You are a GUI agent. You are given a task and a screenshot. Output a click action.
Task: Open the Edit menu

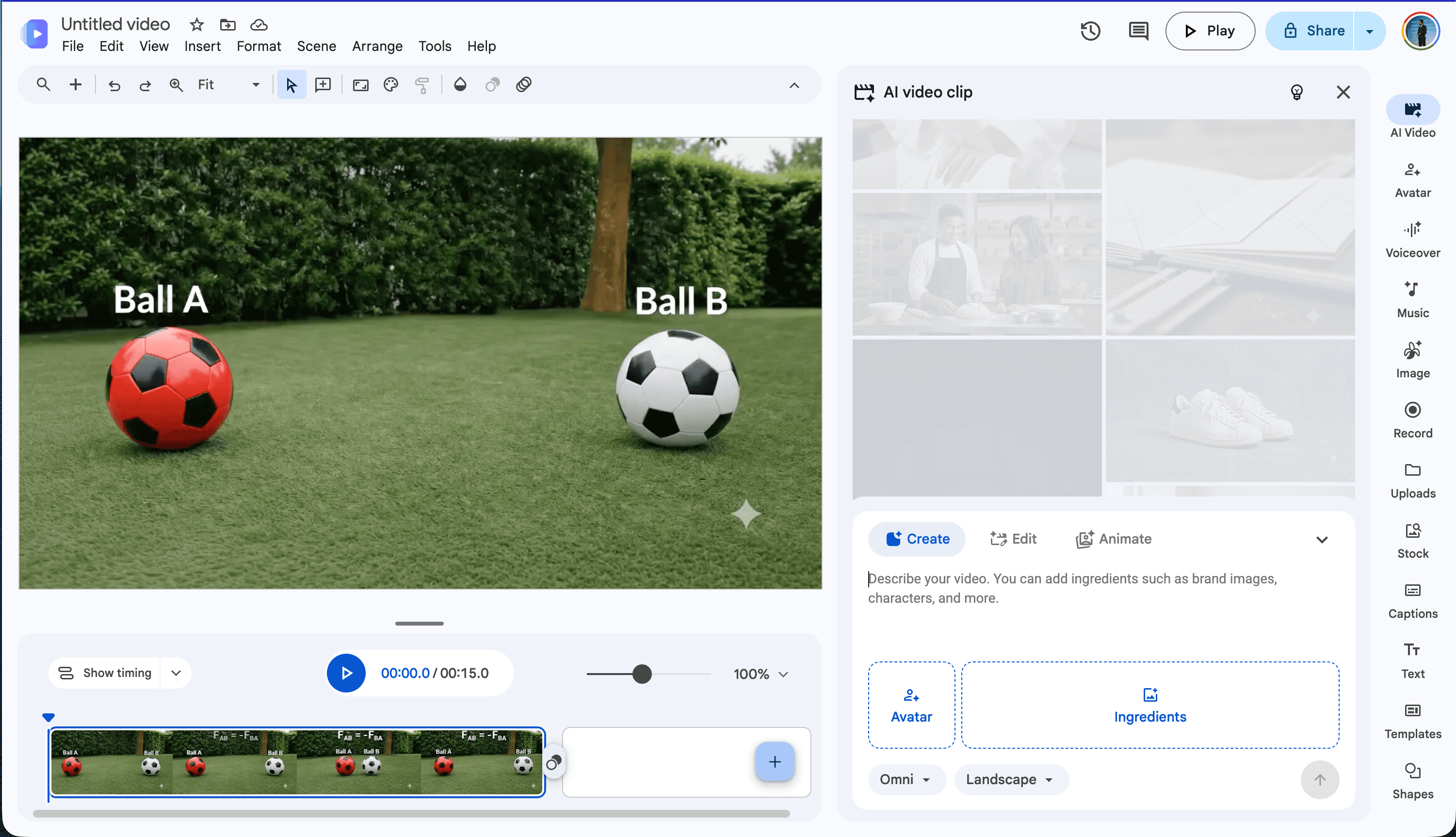[x=111, y=46]
